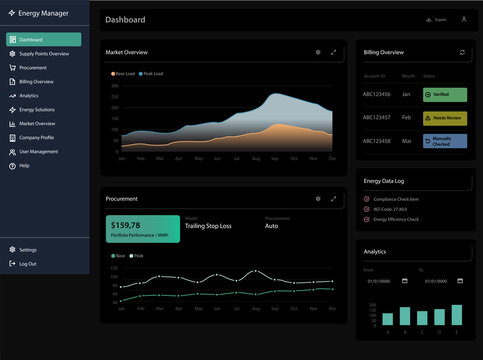Click the Dashboard grid icon in sidebar
This screenshot has width=483, height=360.
click(13, 39)
